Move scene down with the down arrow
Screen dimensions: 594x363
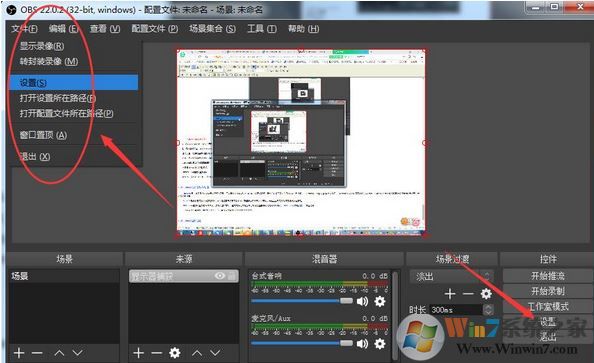(78, 353)
